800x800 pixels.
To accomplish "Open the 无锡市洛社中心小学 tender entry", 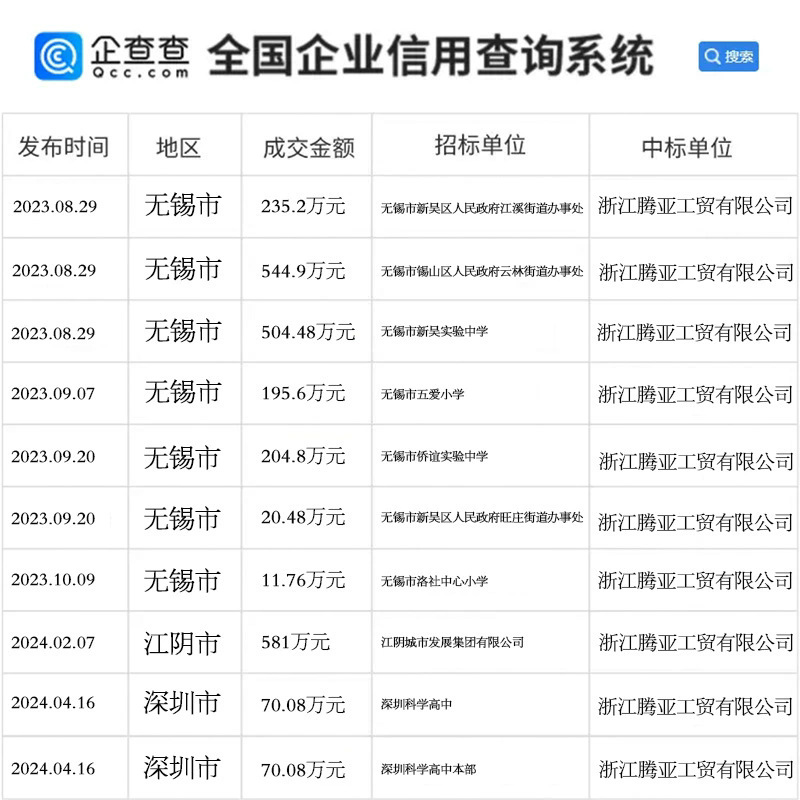I will (x=434, y=580).
